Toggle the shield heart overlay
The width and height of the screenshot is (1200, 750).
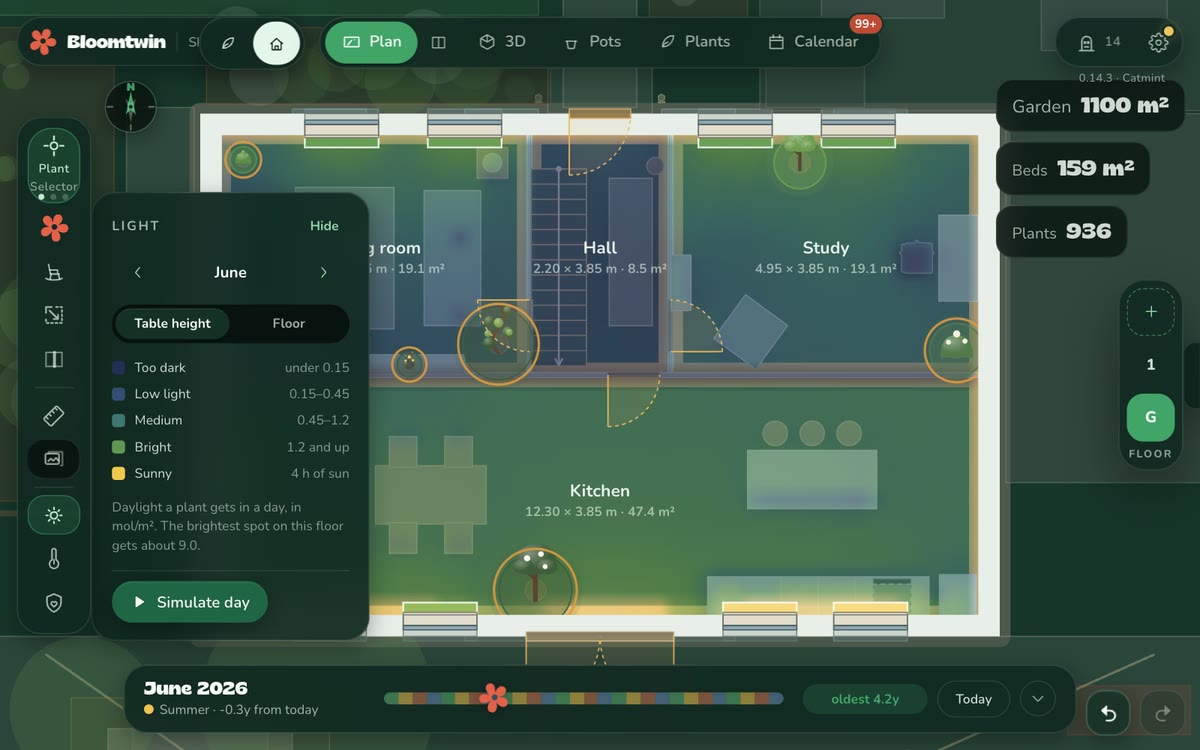[x=54, y=603]
